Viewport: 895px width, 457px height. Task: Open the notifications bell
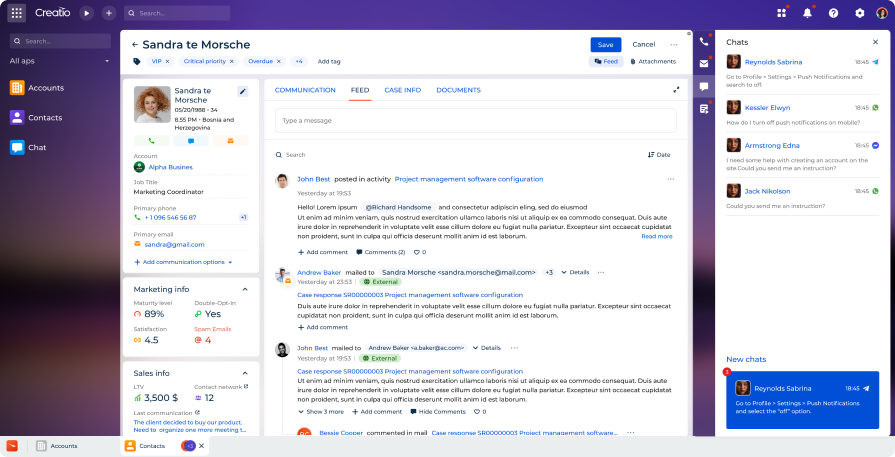(x=807, y=13)
